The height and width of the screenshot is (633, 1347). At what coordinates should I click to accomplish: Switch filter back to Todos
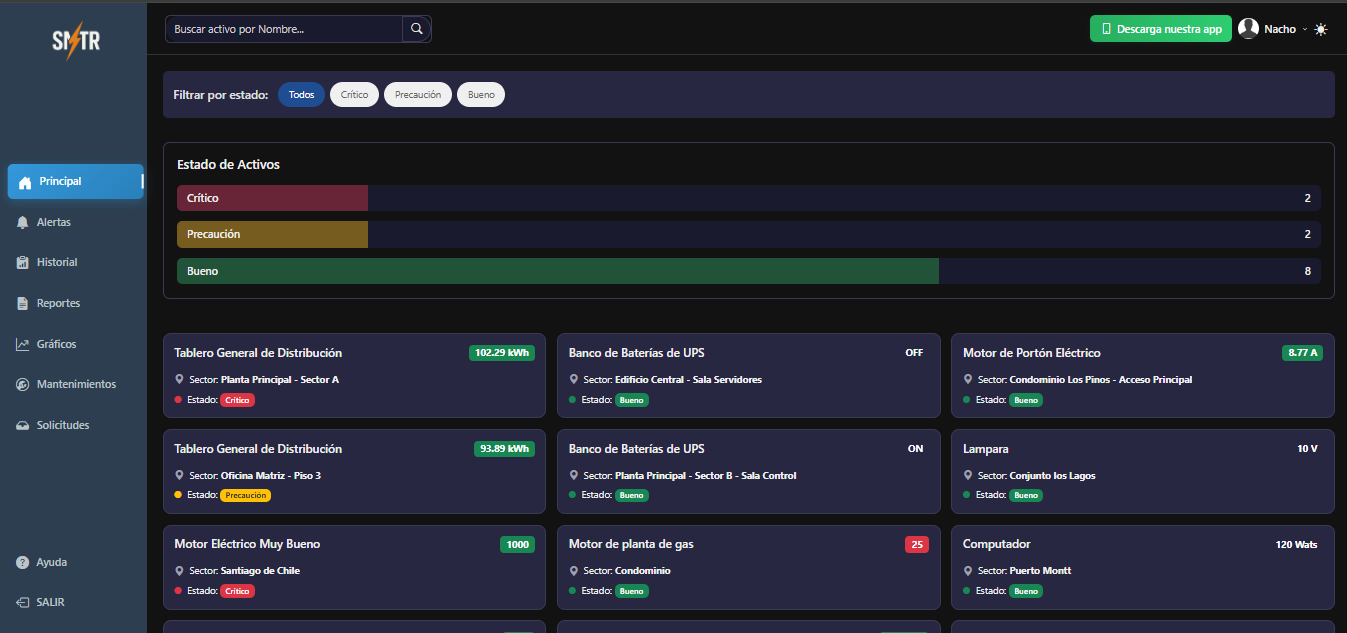[x=301, y=94]
